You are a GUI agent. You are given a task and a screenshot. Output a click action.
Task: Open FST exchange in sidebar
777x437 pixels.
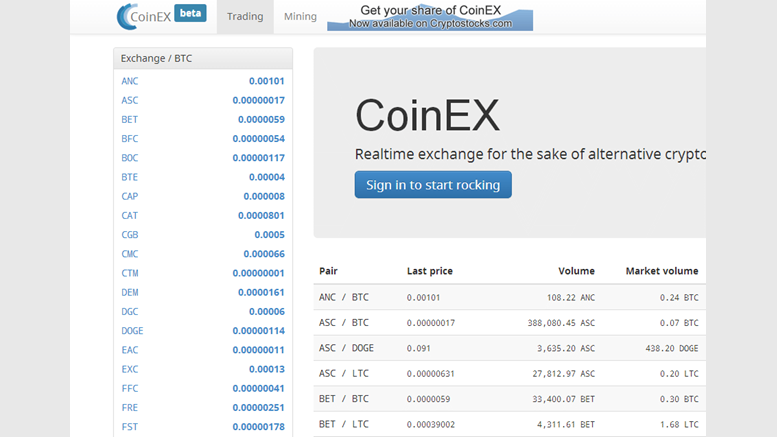coord(130,427)
